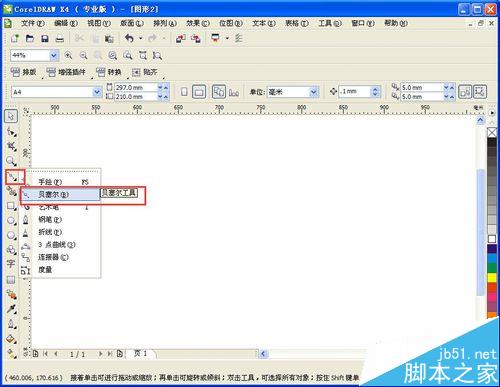Choose 贝塞尔(B) from the curve flyout
The height and width of the screenshot is (387, 500).
click(60, 195)
